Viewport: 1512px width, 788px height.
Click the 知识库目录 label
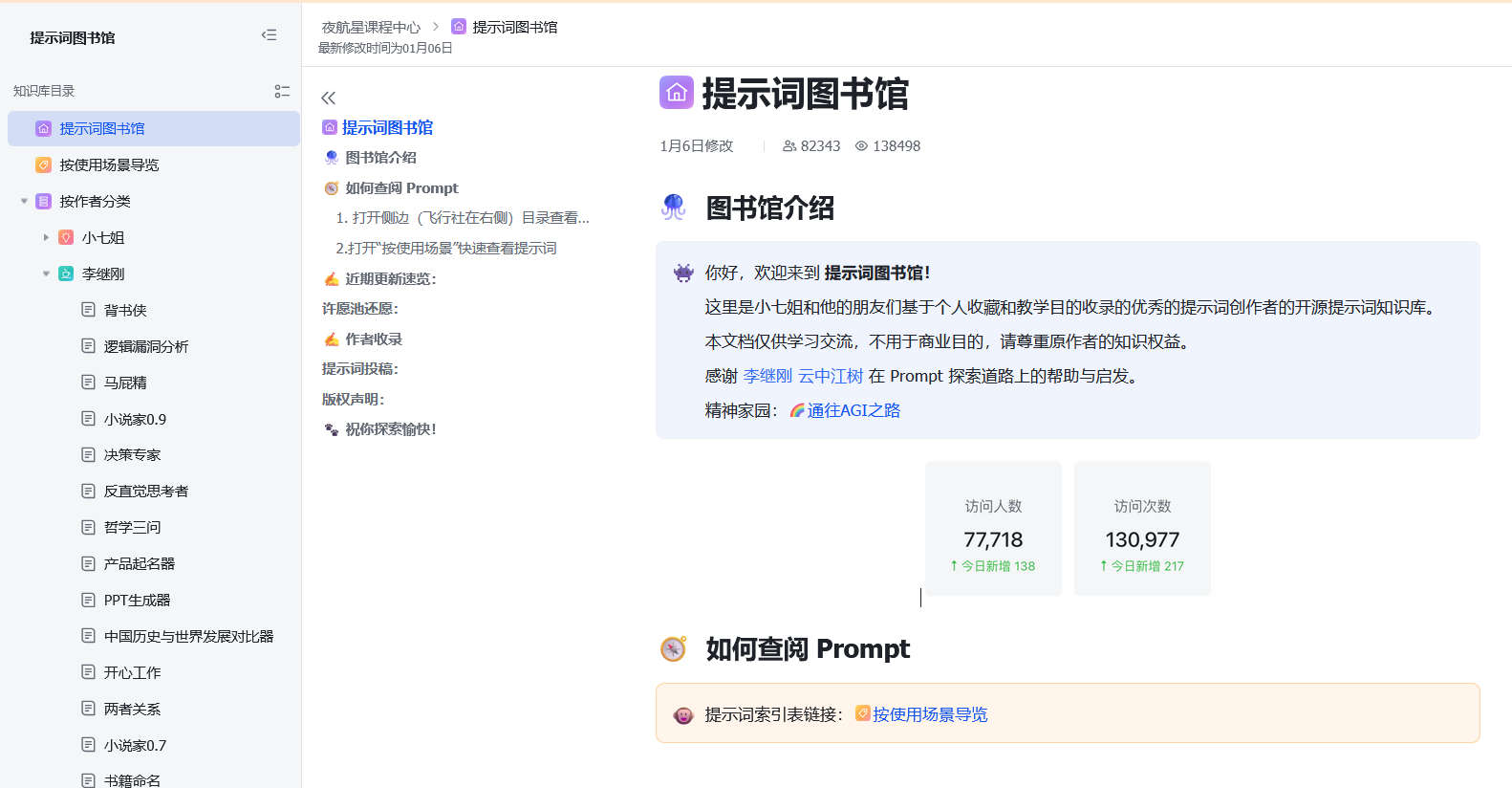click(44, 91)
